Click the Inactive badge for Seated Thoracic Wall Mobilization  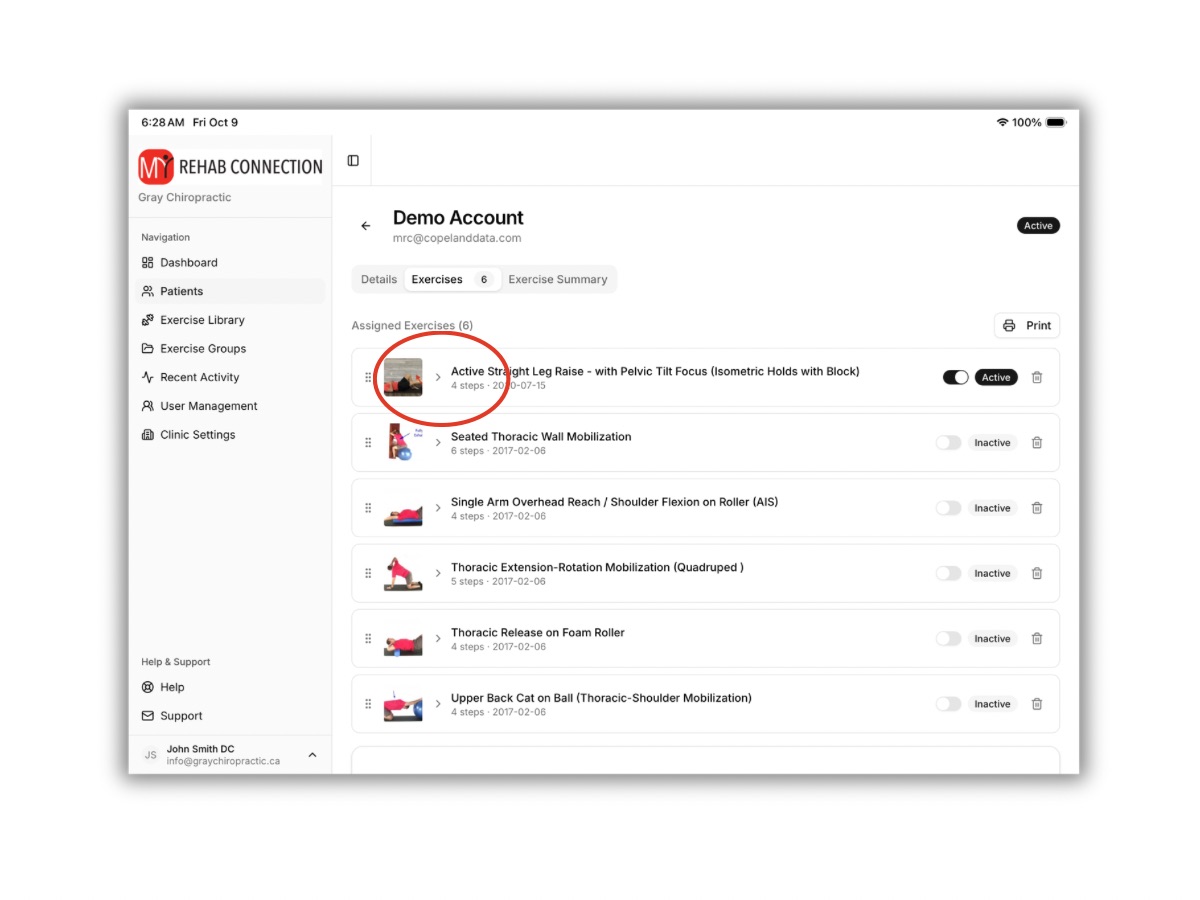point(992,443)
